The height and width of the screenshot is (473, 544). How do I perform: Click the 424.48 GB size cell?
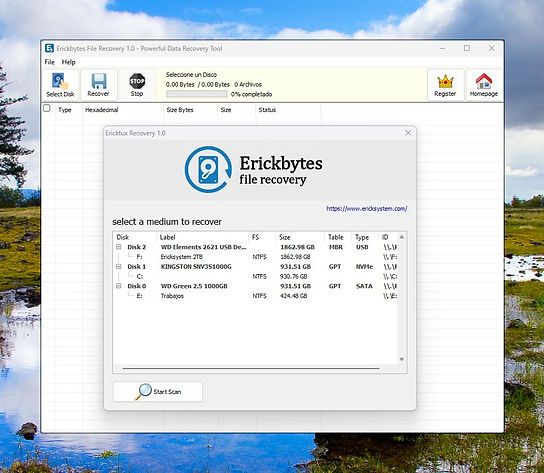(294, 296)
